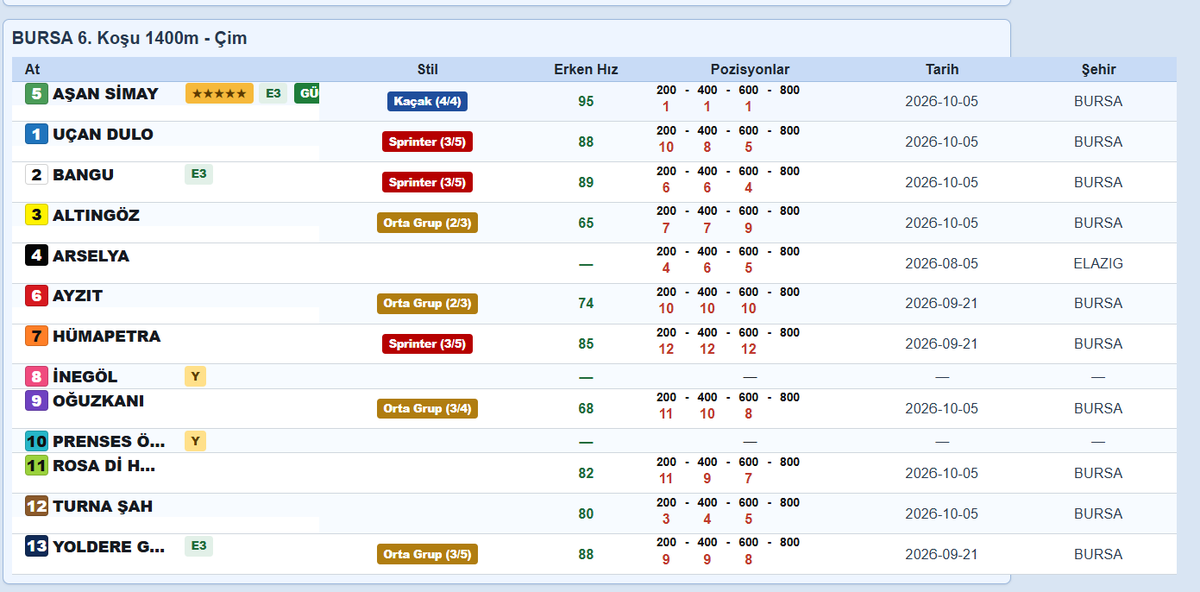
Task: Click the Y tag next to İNEGÖL
Action: pos(195,376)
